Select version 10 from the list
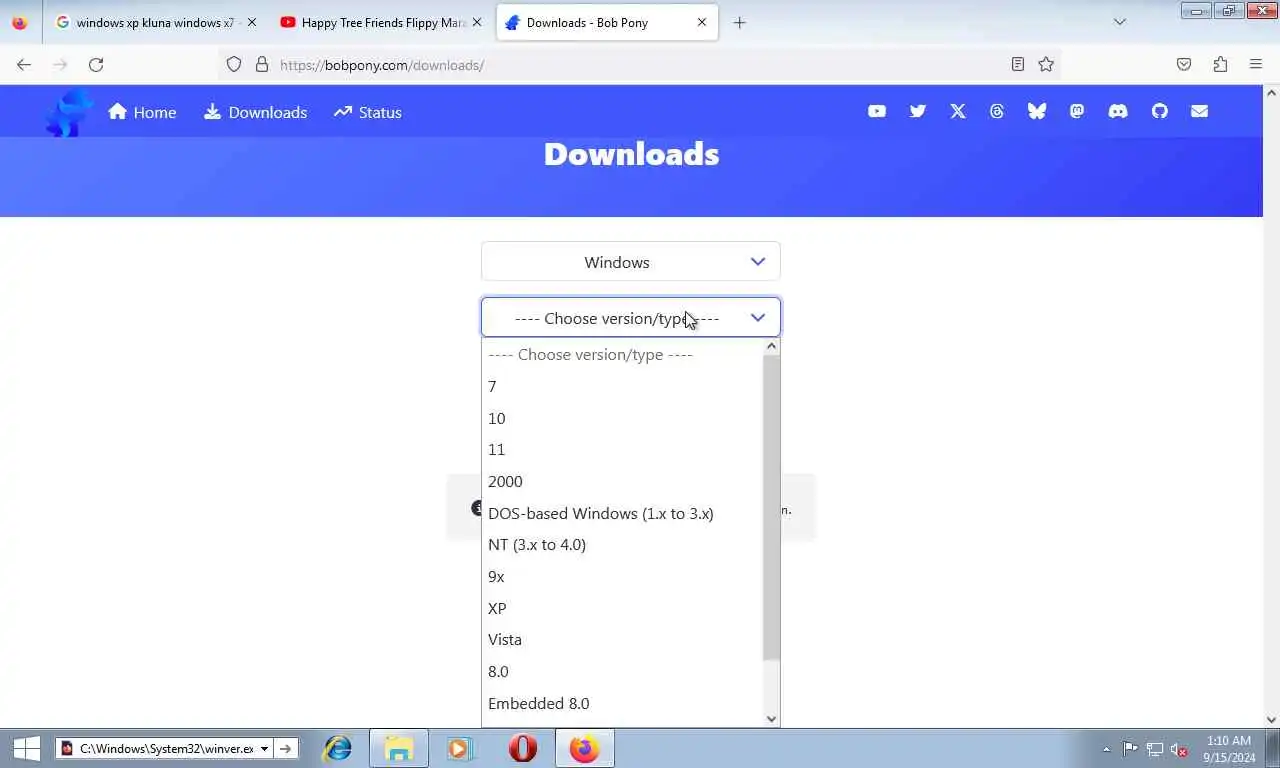Screen dimensions: 1280x768 pos(622,418)
